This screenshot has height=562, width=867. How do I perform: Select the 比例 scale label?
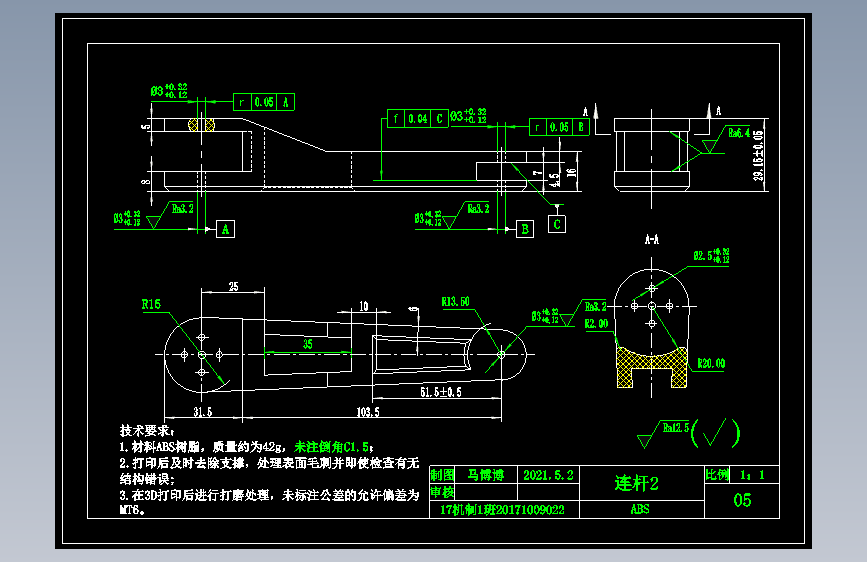tap(717, 475)
